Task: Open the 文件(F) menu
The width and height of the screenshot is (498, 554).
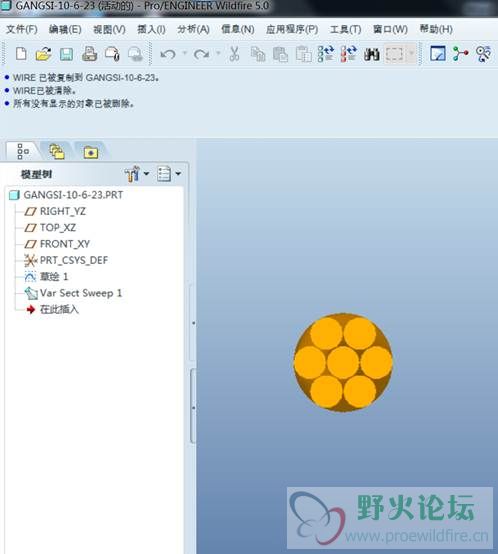Action: pyautogui.click(x=22, y=29)
